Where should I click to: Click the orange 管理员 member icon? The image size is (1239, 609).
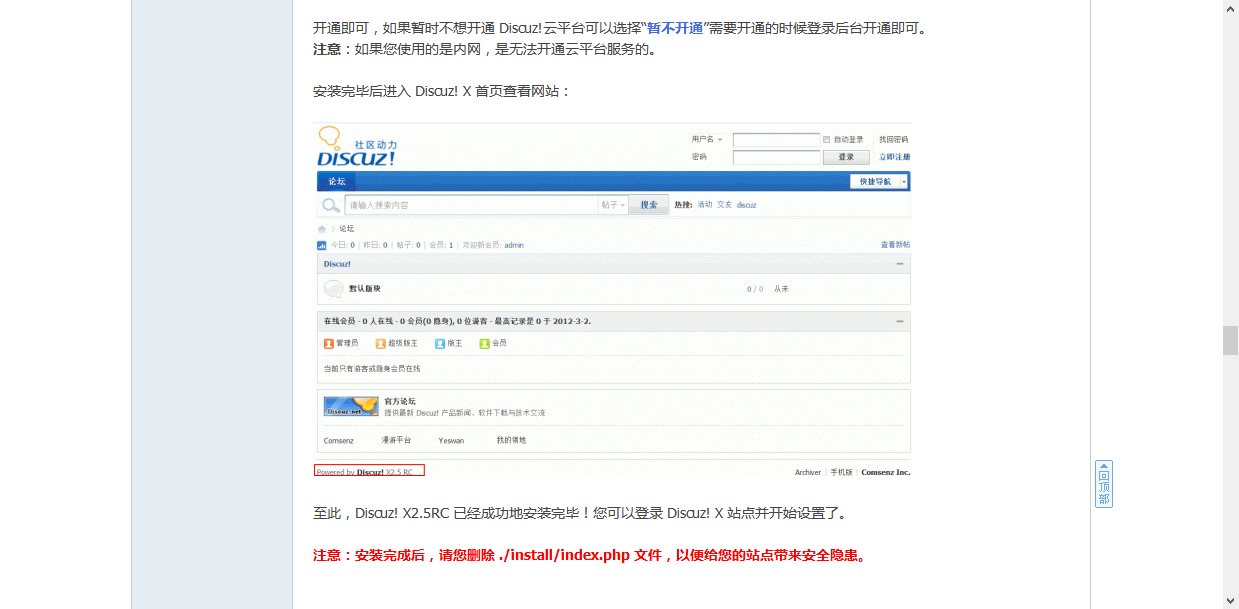[x=329, y=343]
